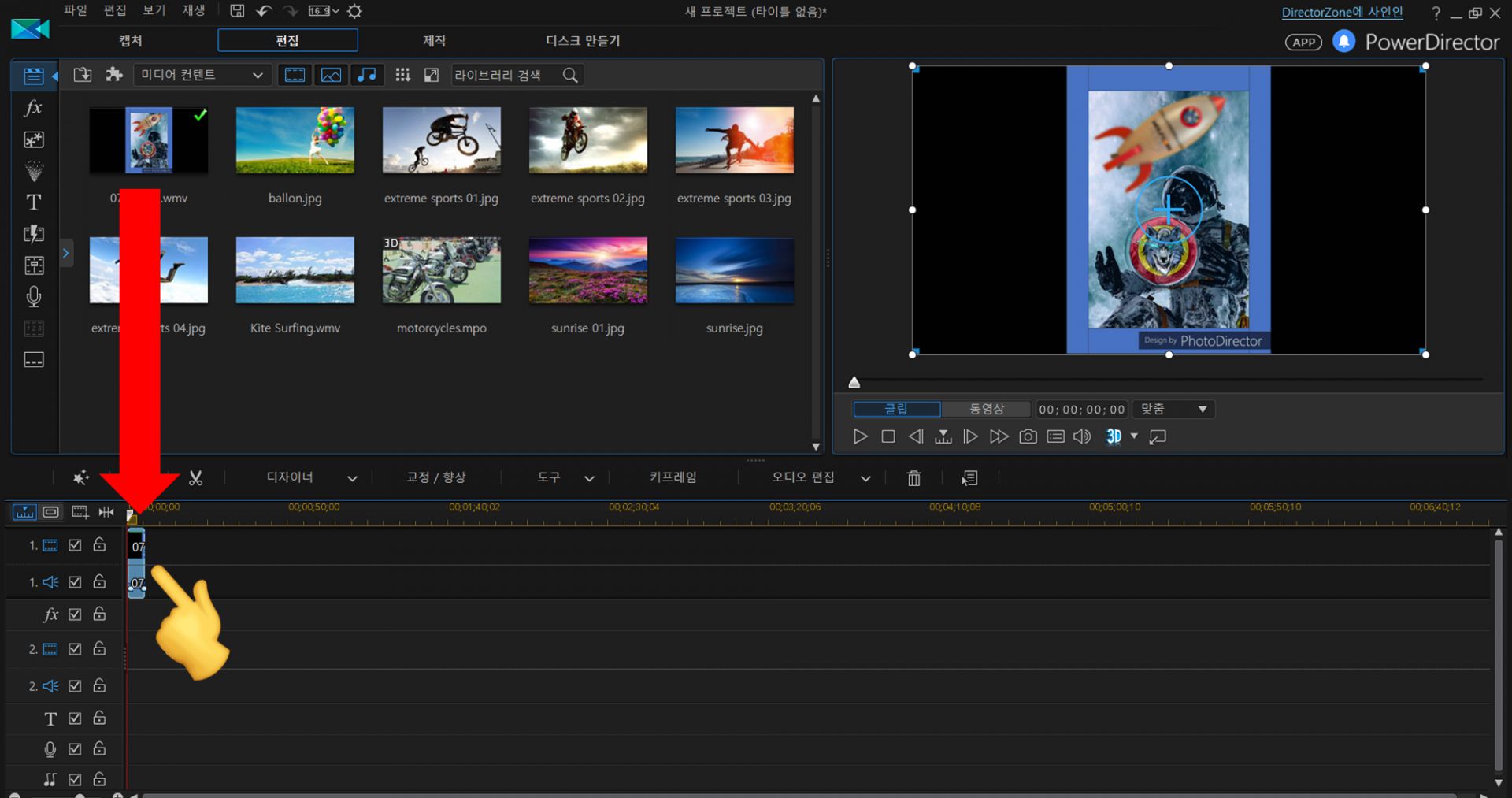1512x798 pixels.
Task: Click the split clip scissors icon
Action: 195,477
